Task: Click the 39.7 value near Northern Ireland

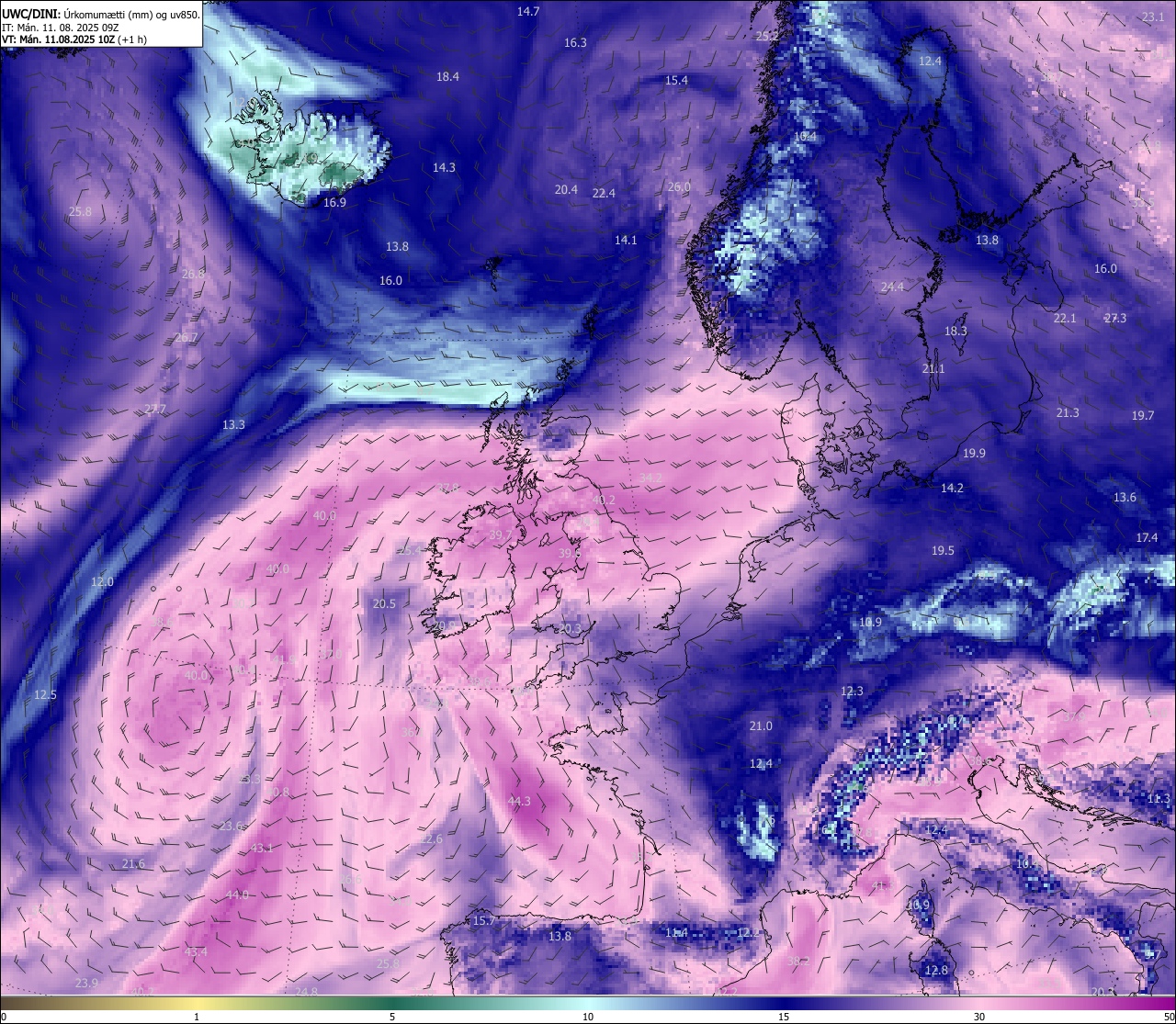Action: pyautogui.click(x=501, y=535)
